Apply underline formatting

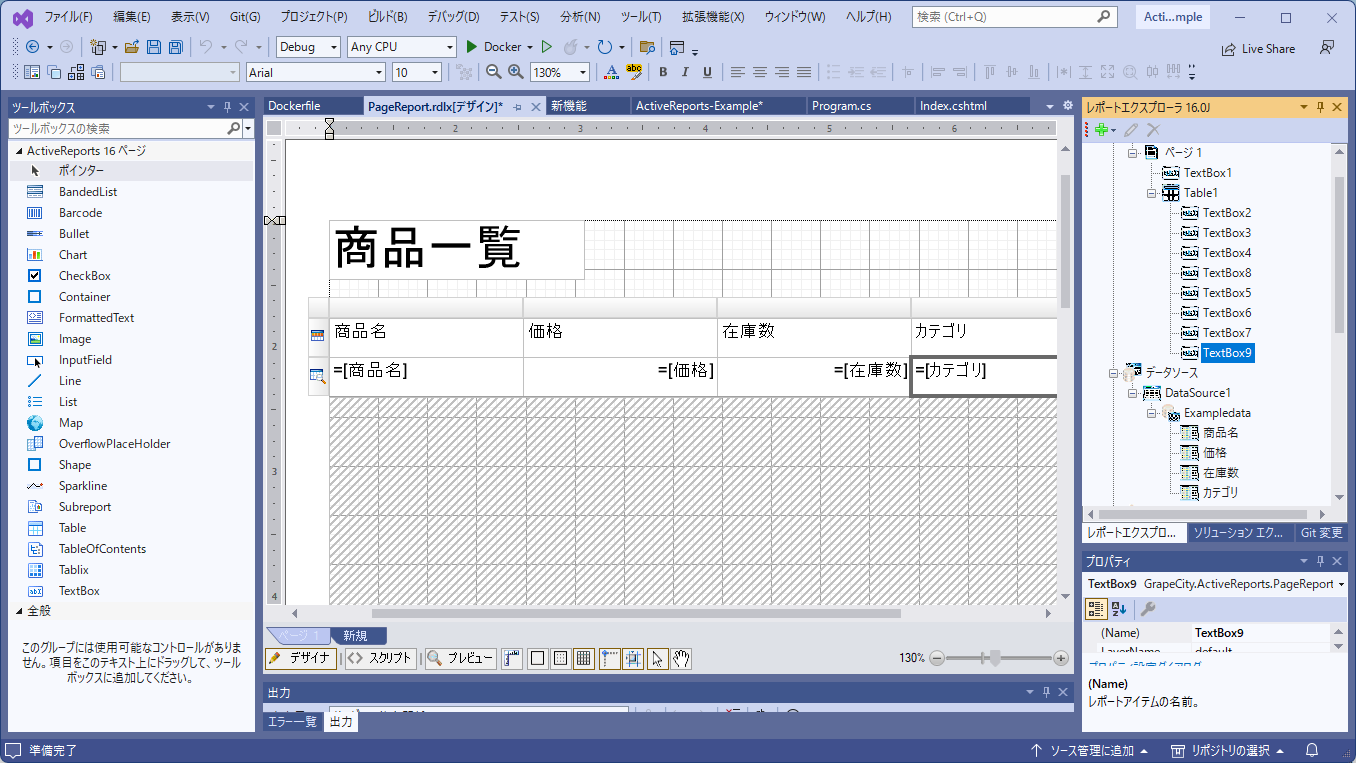(x=707, y=72)
